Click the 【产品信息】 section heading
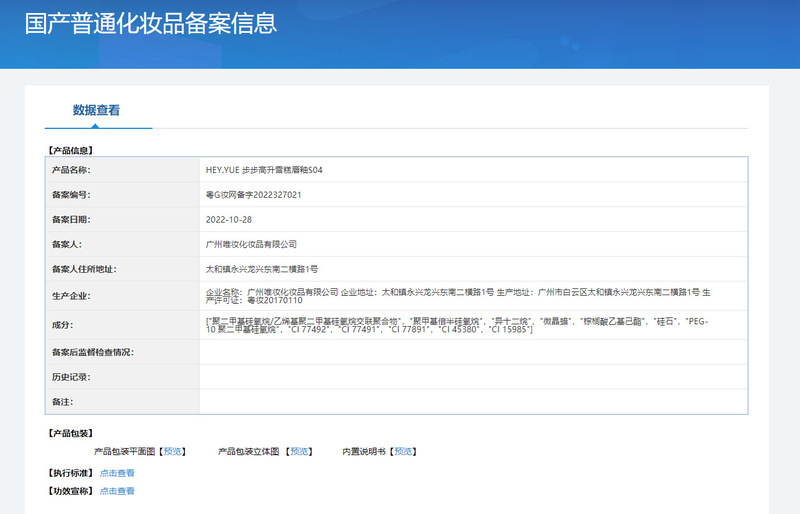This screenshot has height=514, width=800. point(70,150)
